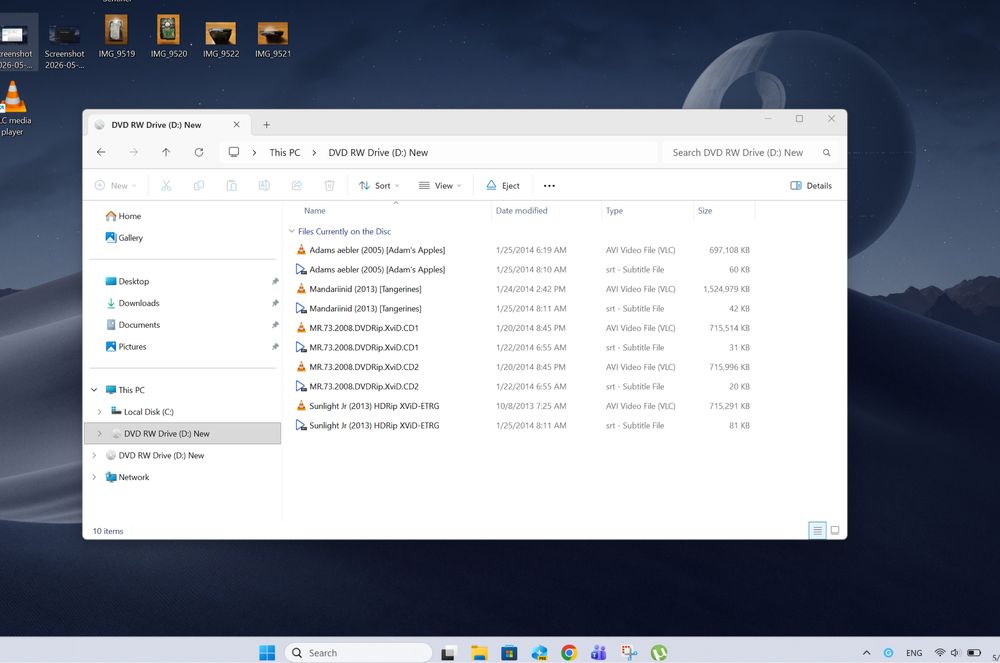
Task: Launch Google Chrome from taskbar
Action: [x=569, y=652]
